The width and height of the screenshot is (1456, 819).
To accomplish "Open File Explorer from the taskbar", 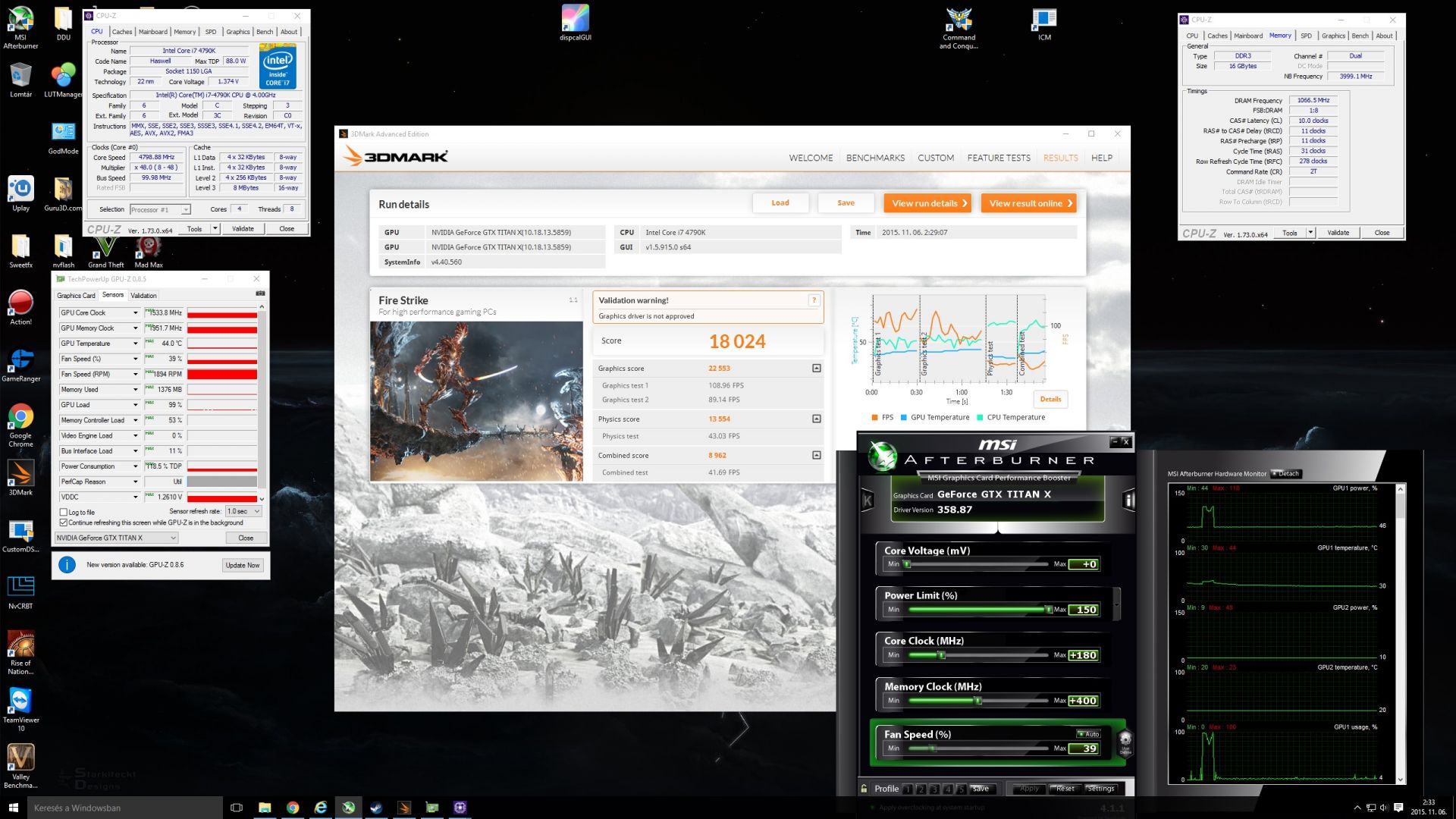I will tap(265, 808).
